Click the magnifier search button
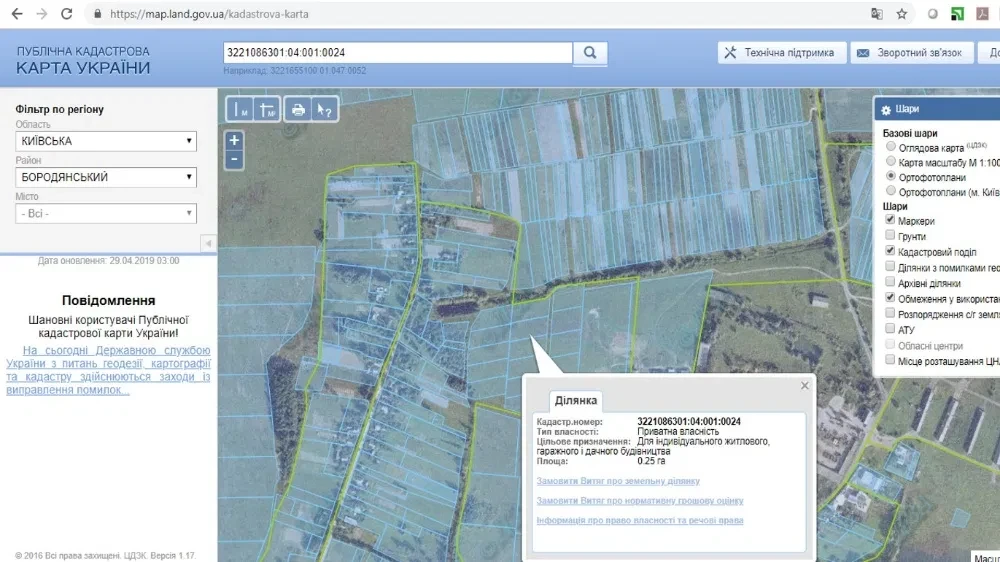The image size is (1000, 562). pos(590,53)
